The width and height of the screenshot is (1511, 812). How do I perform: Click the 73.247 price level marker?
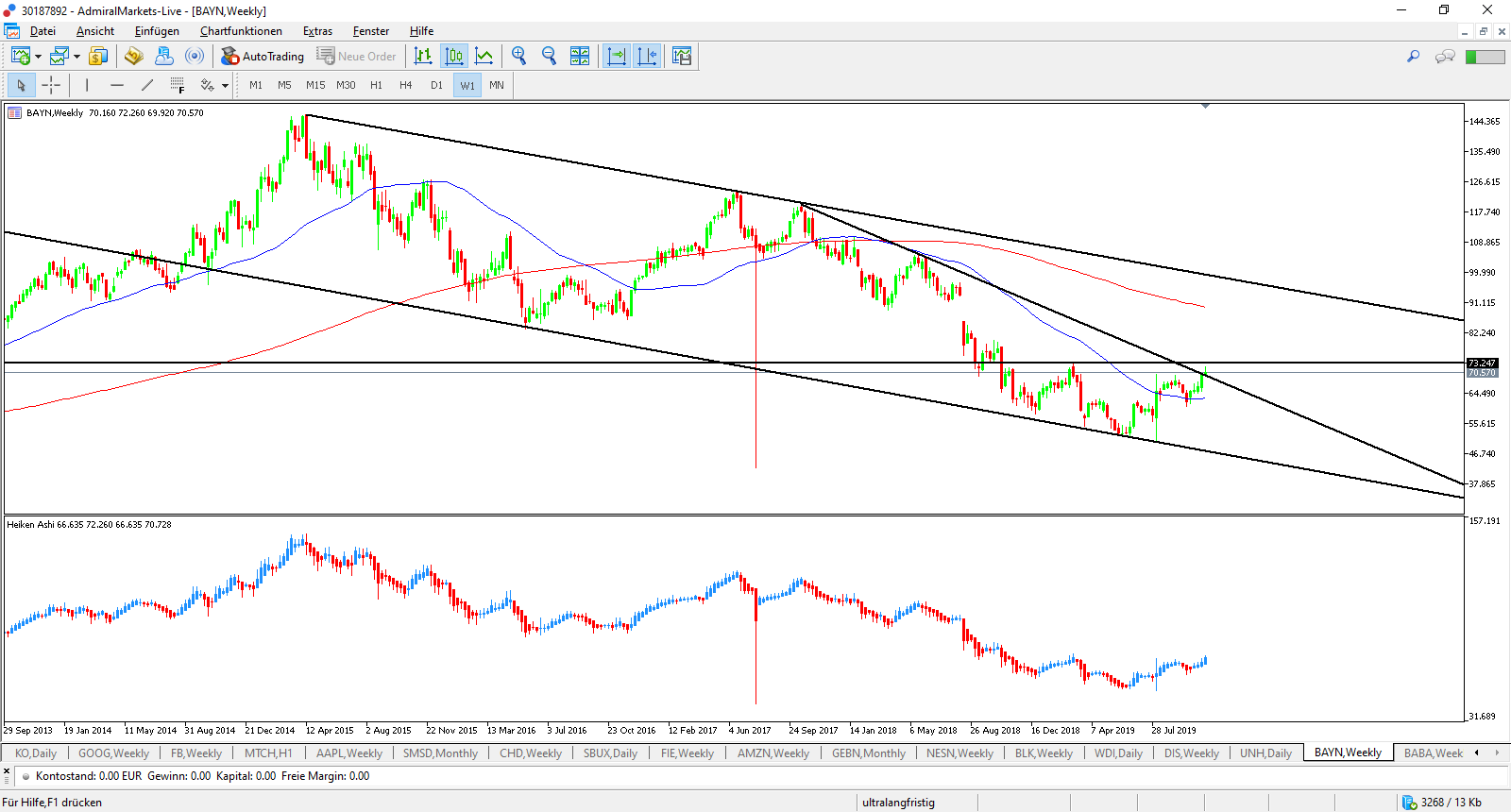coord(1481,364)
